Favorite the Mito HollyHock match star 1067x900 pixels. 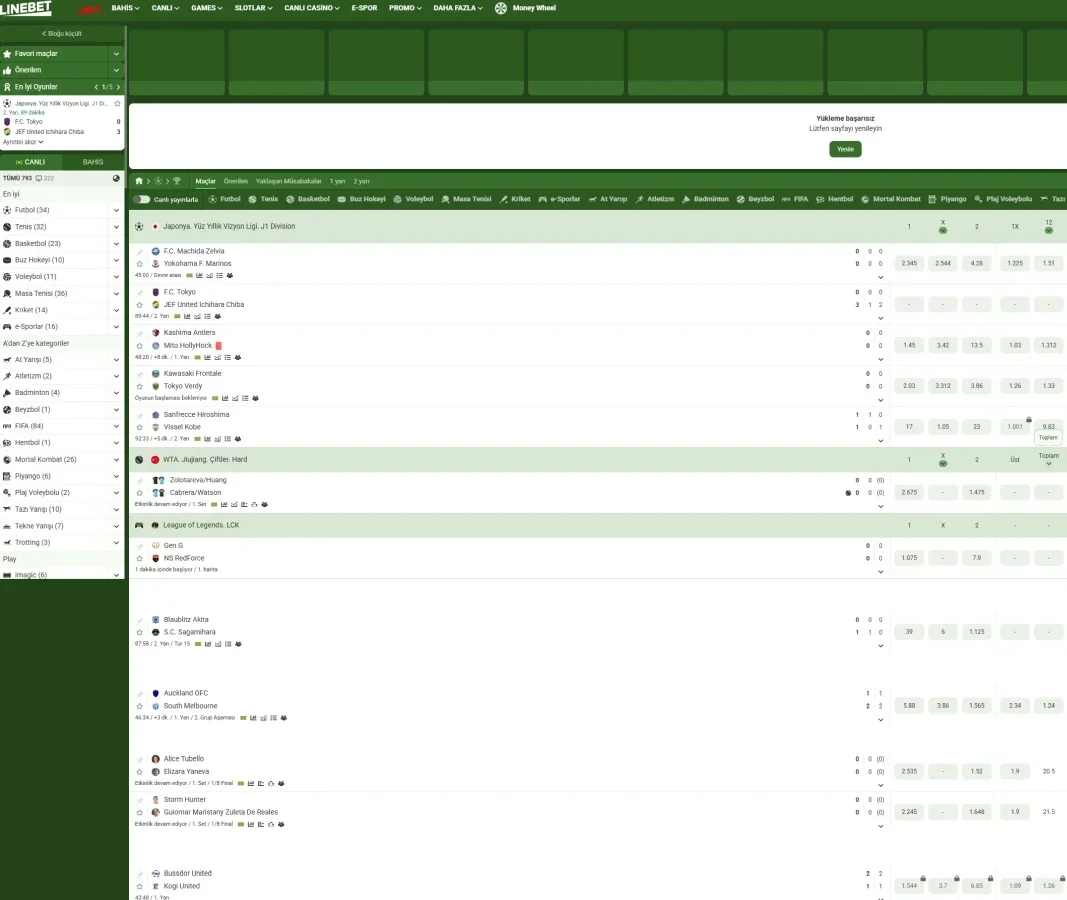click(x=139, y=346)
